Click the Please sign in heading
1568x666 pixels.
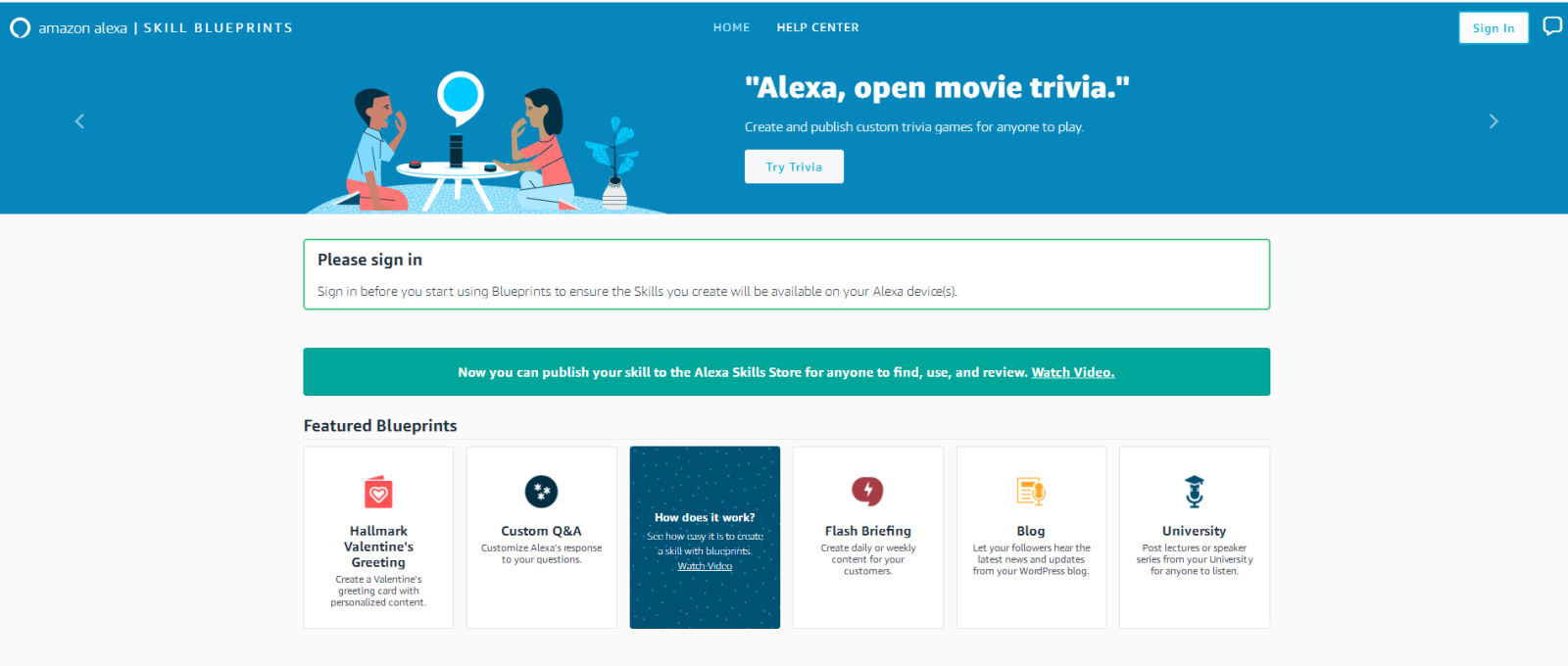pos(369,260)
